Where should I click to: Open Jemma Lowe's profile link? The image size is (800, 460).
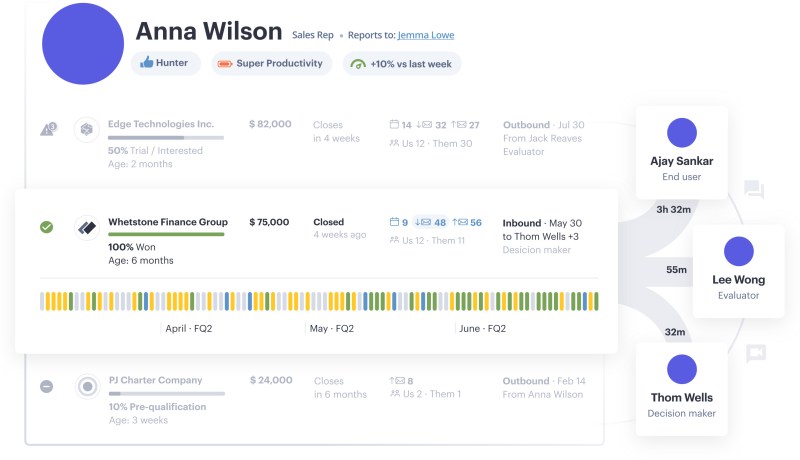[x=425, y=35]
